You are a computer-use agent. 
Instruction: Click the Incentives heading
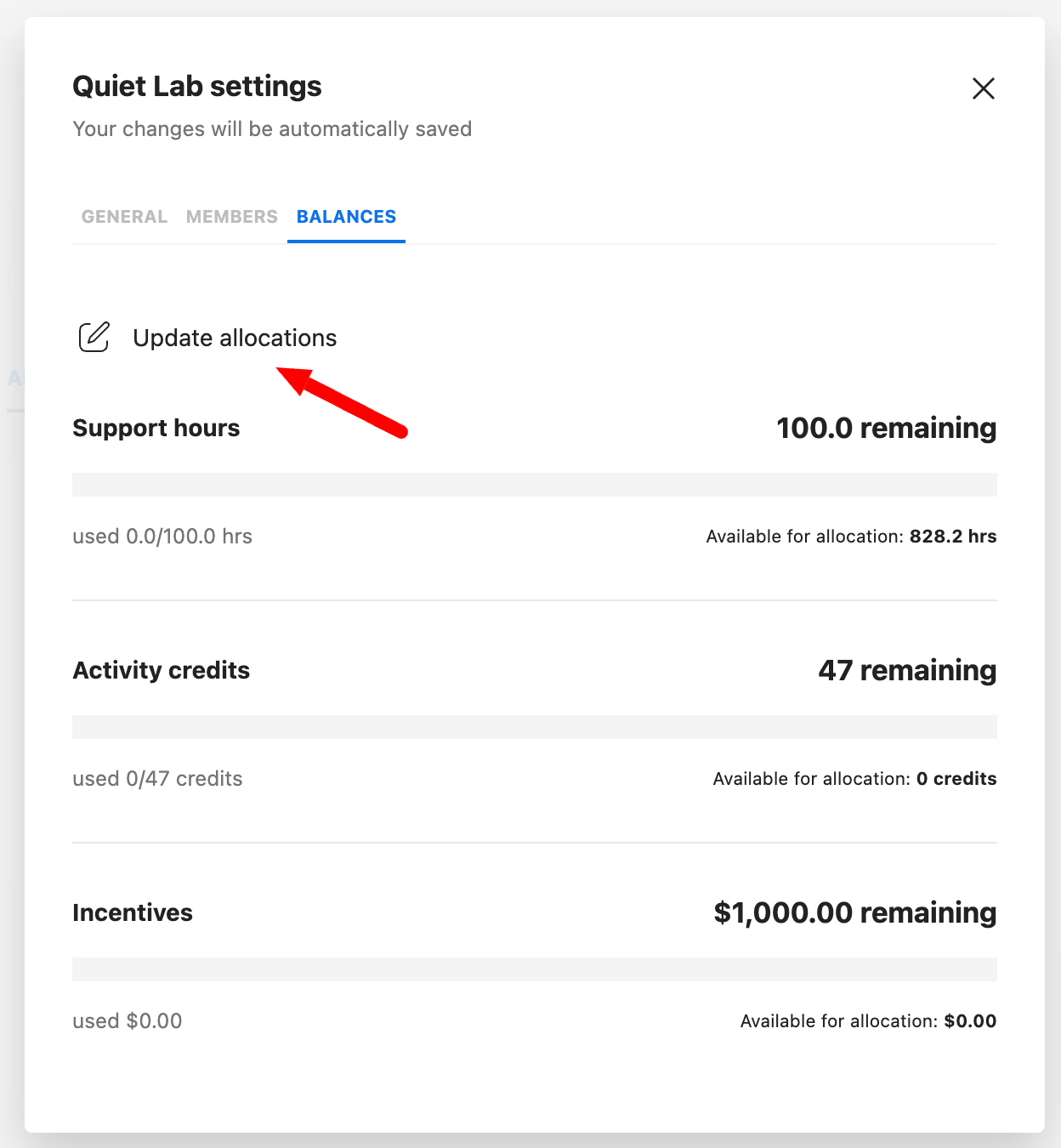(133, 912)
